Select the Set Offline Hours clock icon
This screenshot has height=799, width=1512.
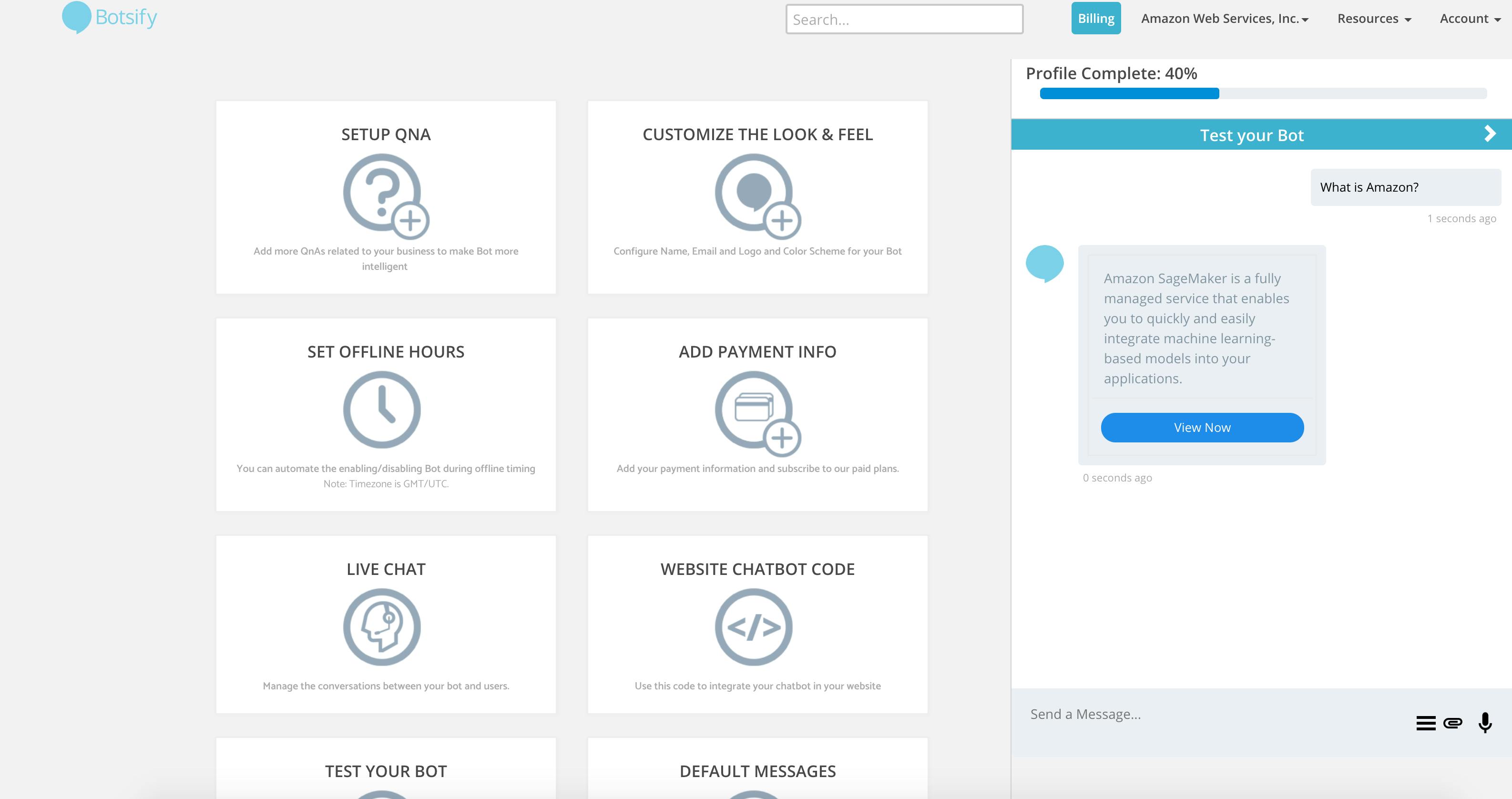[382, 410]
